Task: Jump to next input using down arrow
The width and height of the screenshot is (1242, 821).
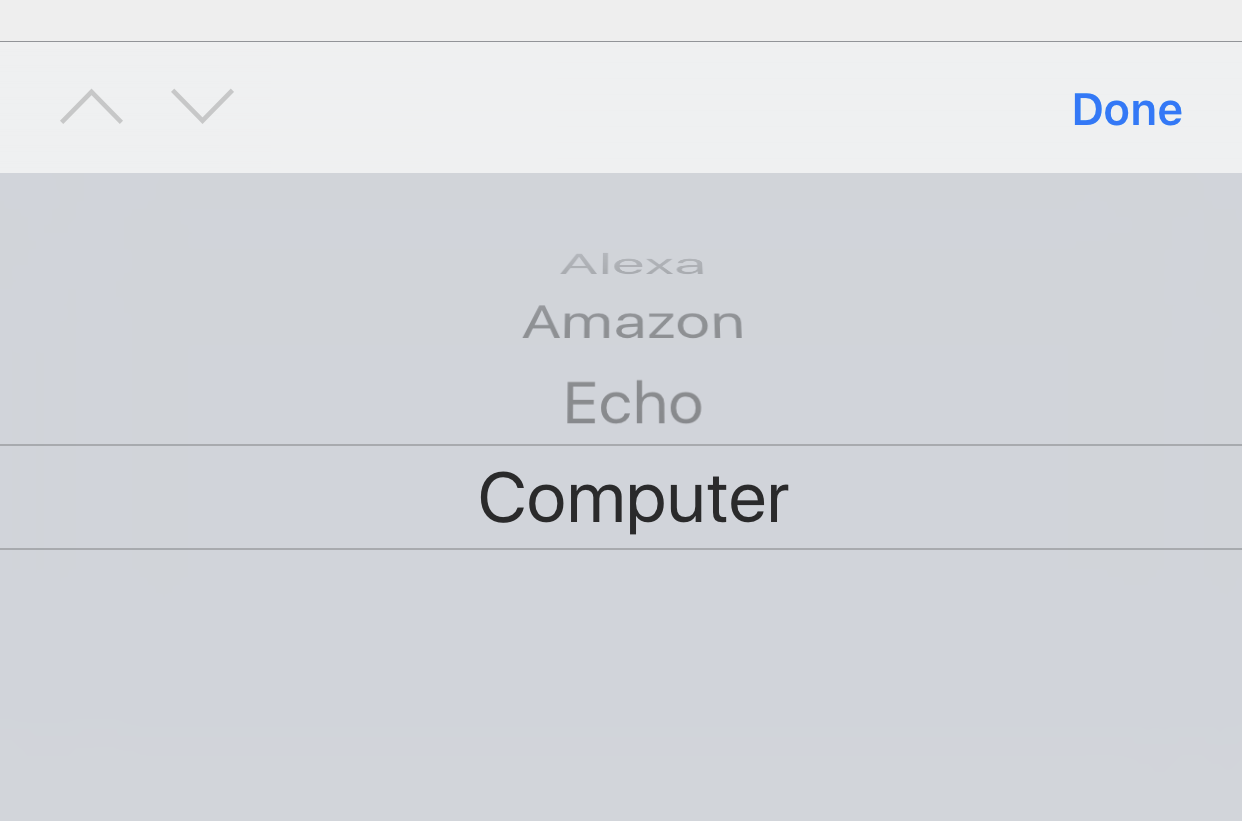Action: tap(202, 107)
